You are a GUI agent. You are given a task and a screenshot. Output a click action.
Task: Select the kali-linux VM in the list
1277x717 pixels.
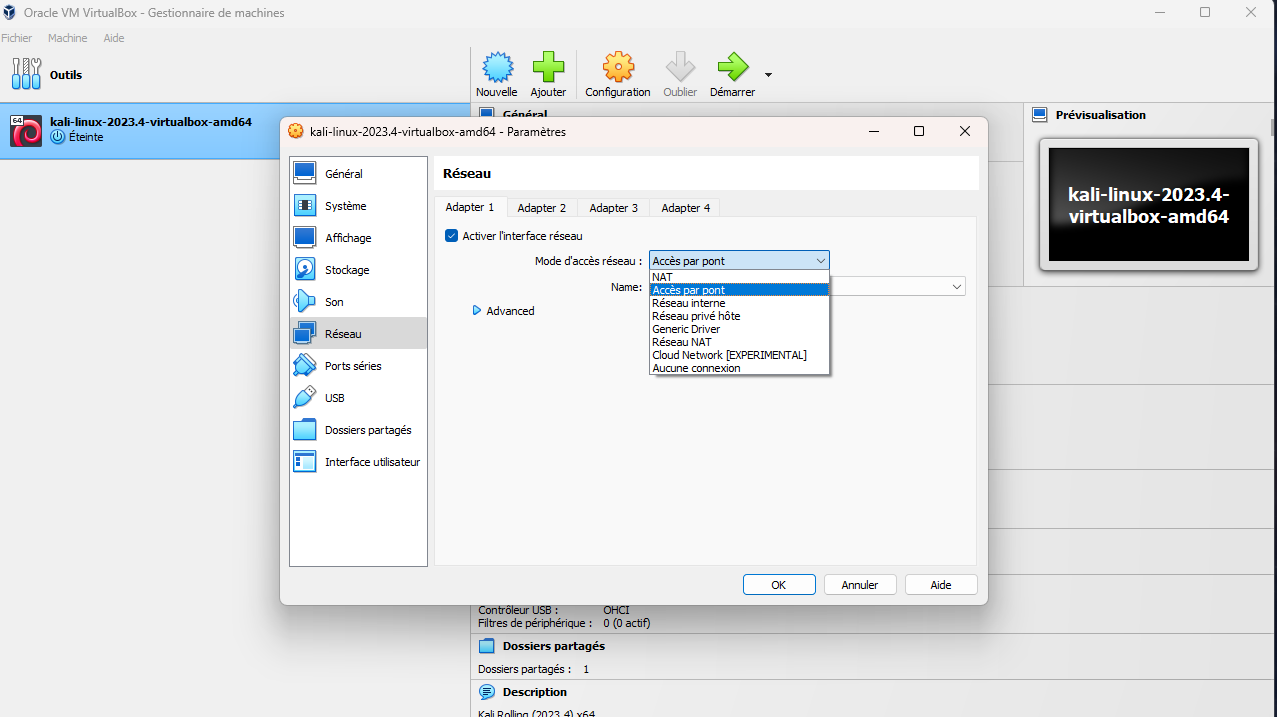[x=150, y=130]
